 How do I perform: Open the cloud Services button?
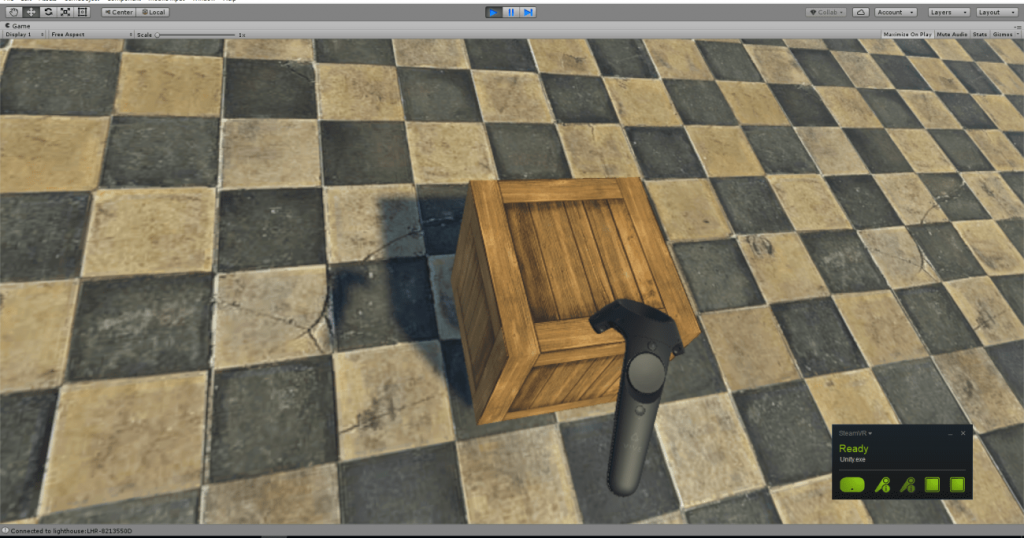[x=861, y=12]
